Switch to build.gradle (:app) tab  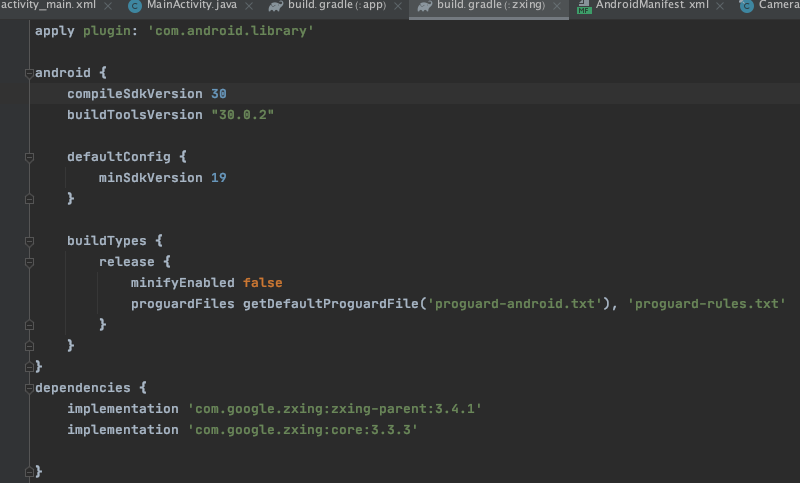[x=337, y=5]
